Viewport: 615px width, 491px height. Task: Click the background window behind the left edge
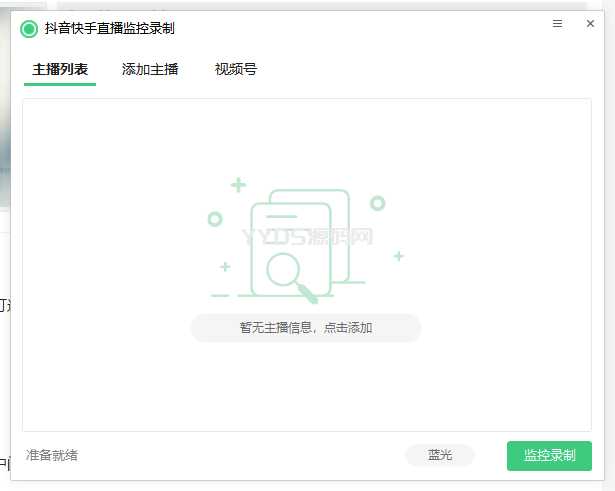pos(5,150)
